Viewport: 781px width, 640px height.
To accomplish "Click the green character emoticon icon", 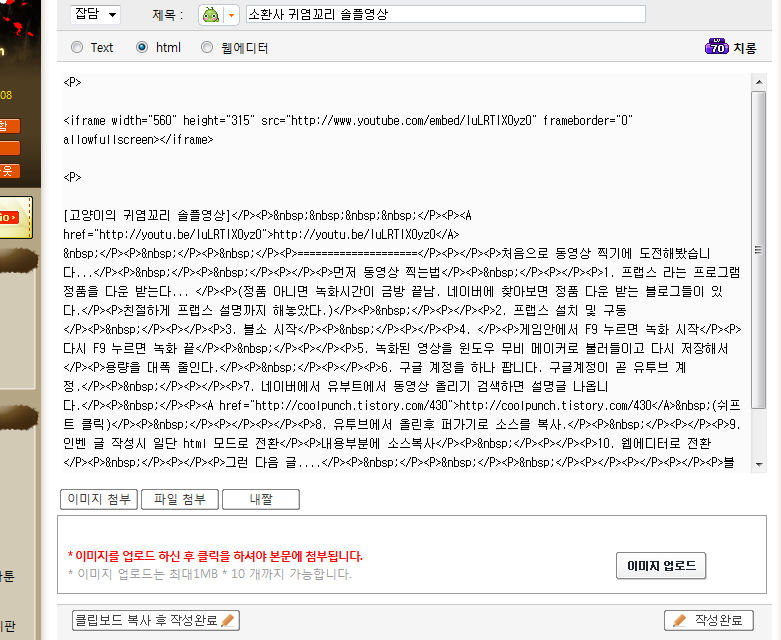I will pyautogui.click(x=210, y=14).
